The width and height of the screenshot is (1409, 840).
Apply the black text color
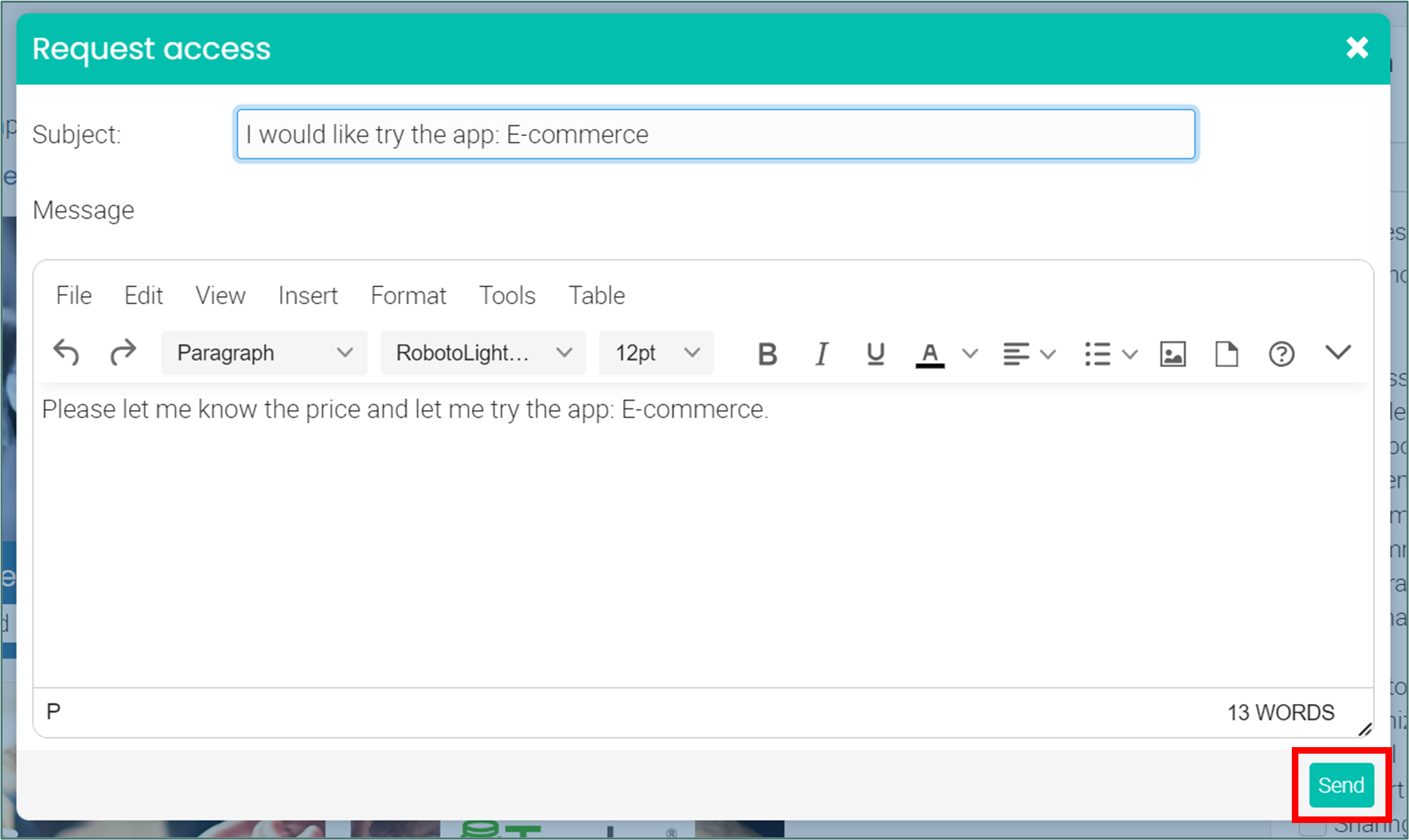[929, 354]
